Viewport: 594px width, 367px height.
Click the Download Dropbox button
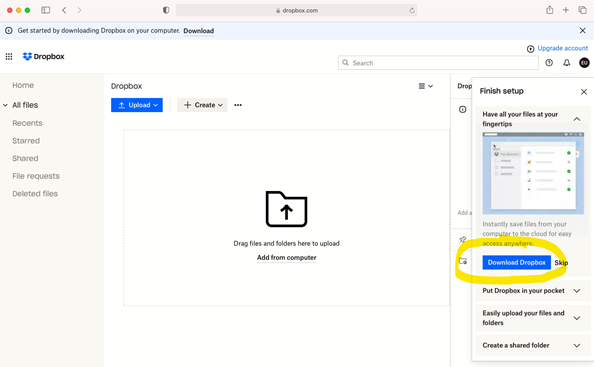pos(516,262)
